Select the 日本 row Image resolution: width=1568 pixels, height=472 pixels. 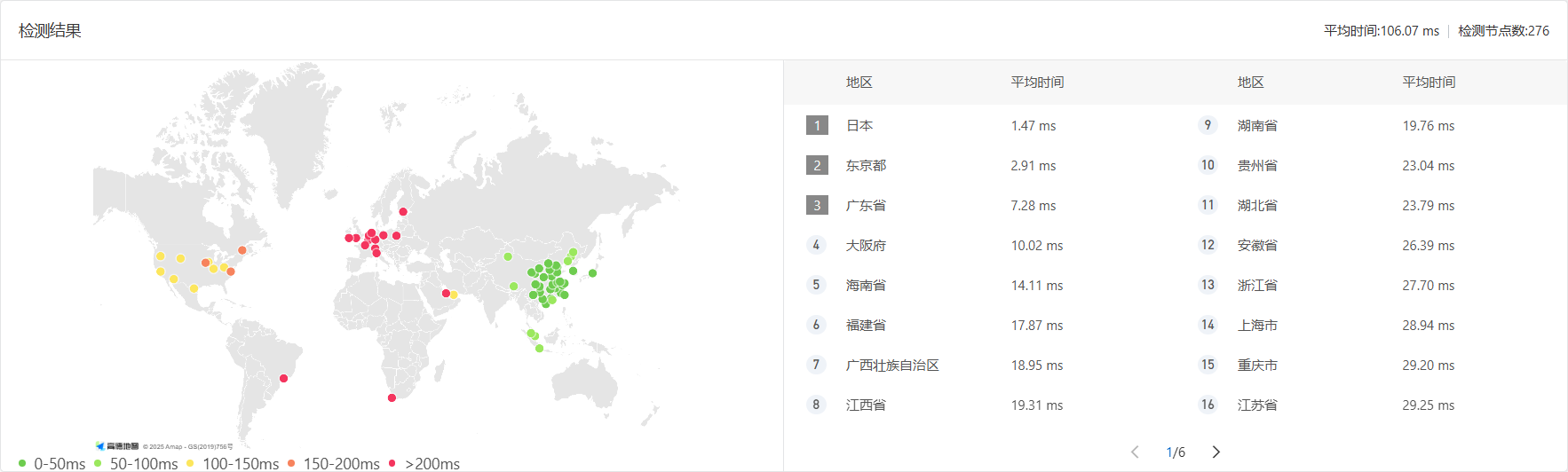pos(979,125)
